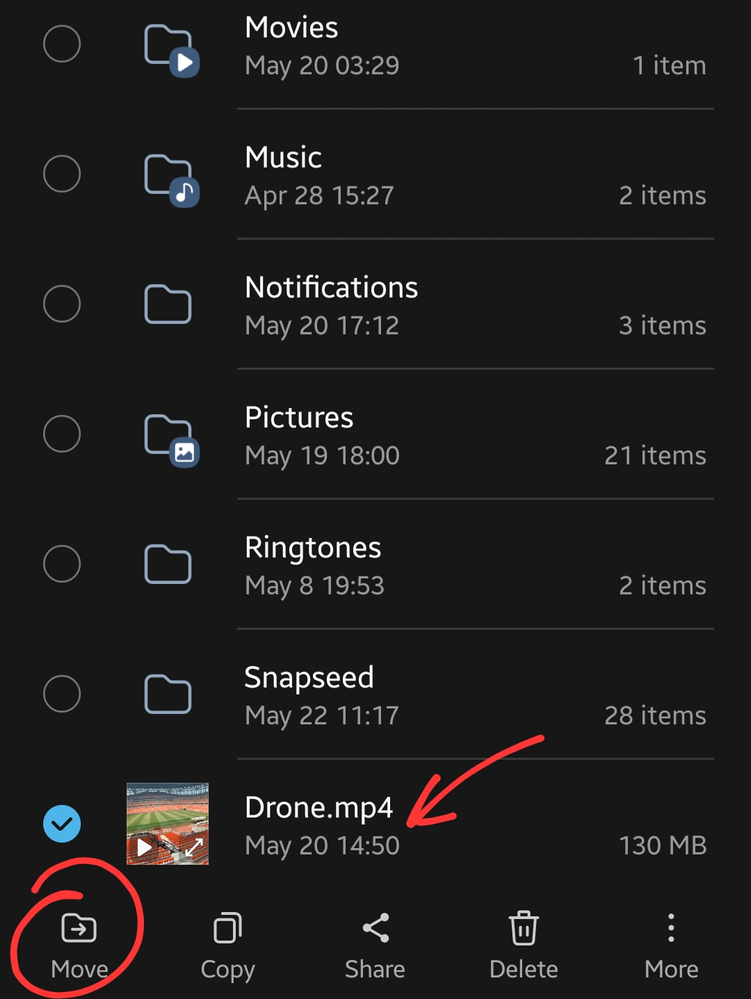Open the Ringtones folder name
Screen dimensions: 751x999
click(313, 548)
